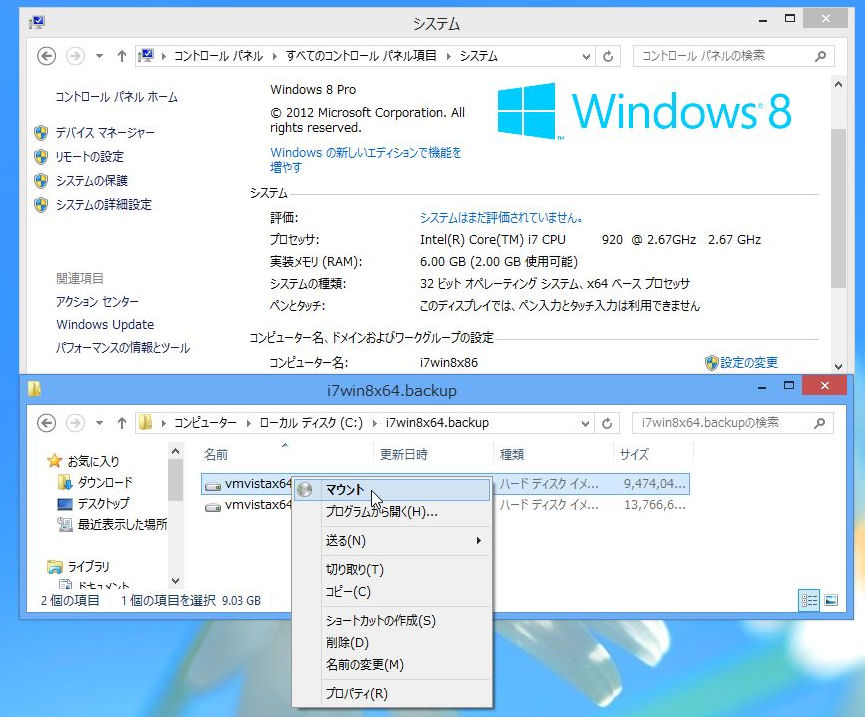Click search magnifier in i7win8x64.backup search box

pos(820,423)
